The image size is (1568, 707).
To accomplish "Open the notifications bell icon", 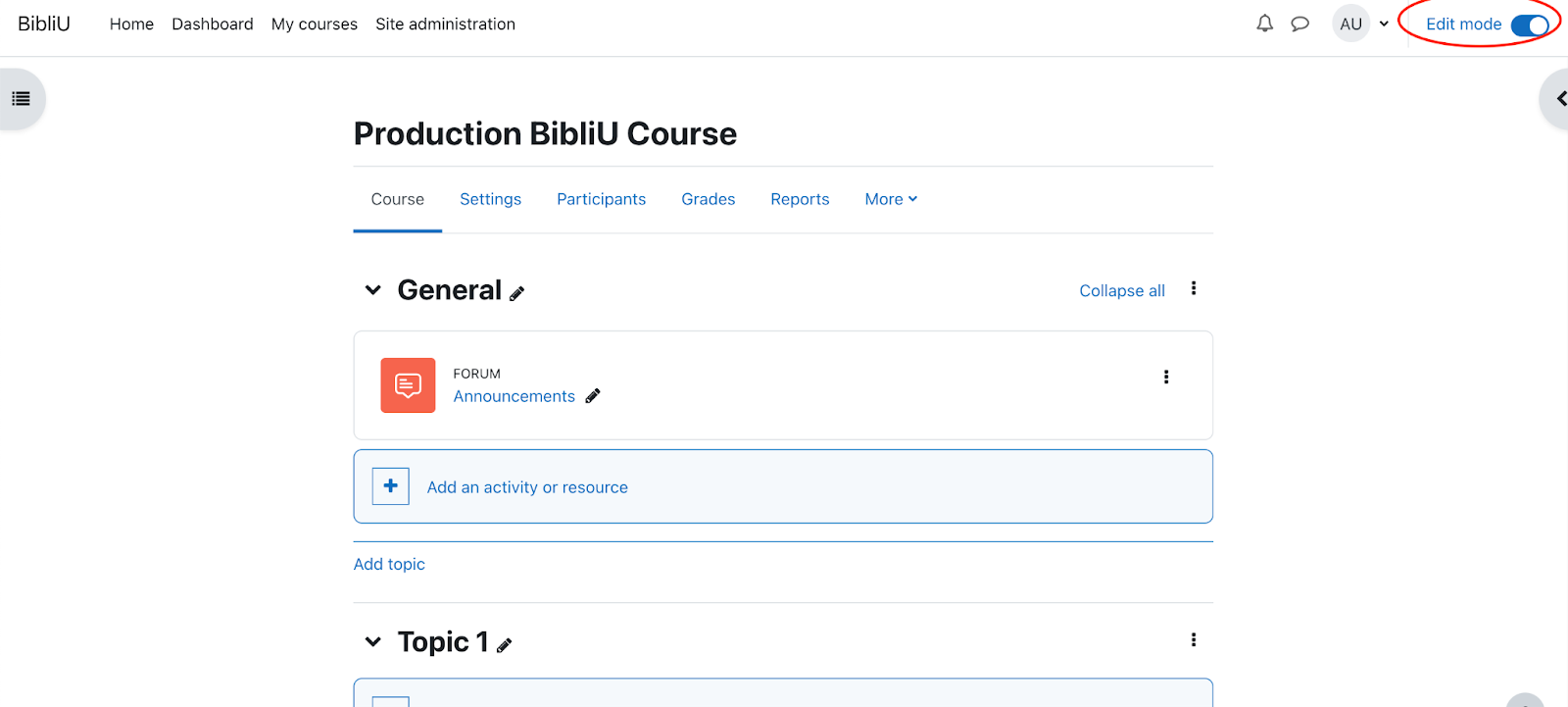I will [1265, 24].
